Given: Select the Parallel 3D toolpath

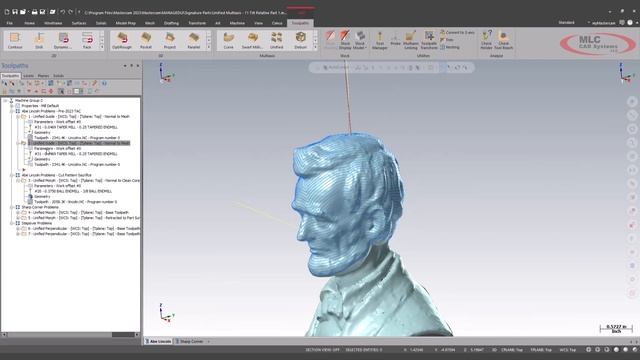Looking at the screenshot, I should point(194,40).
